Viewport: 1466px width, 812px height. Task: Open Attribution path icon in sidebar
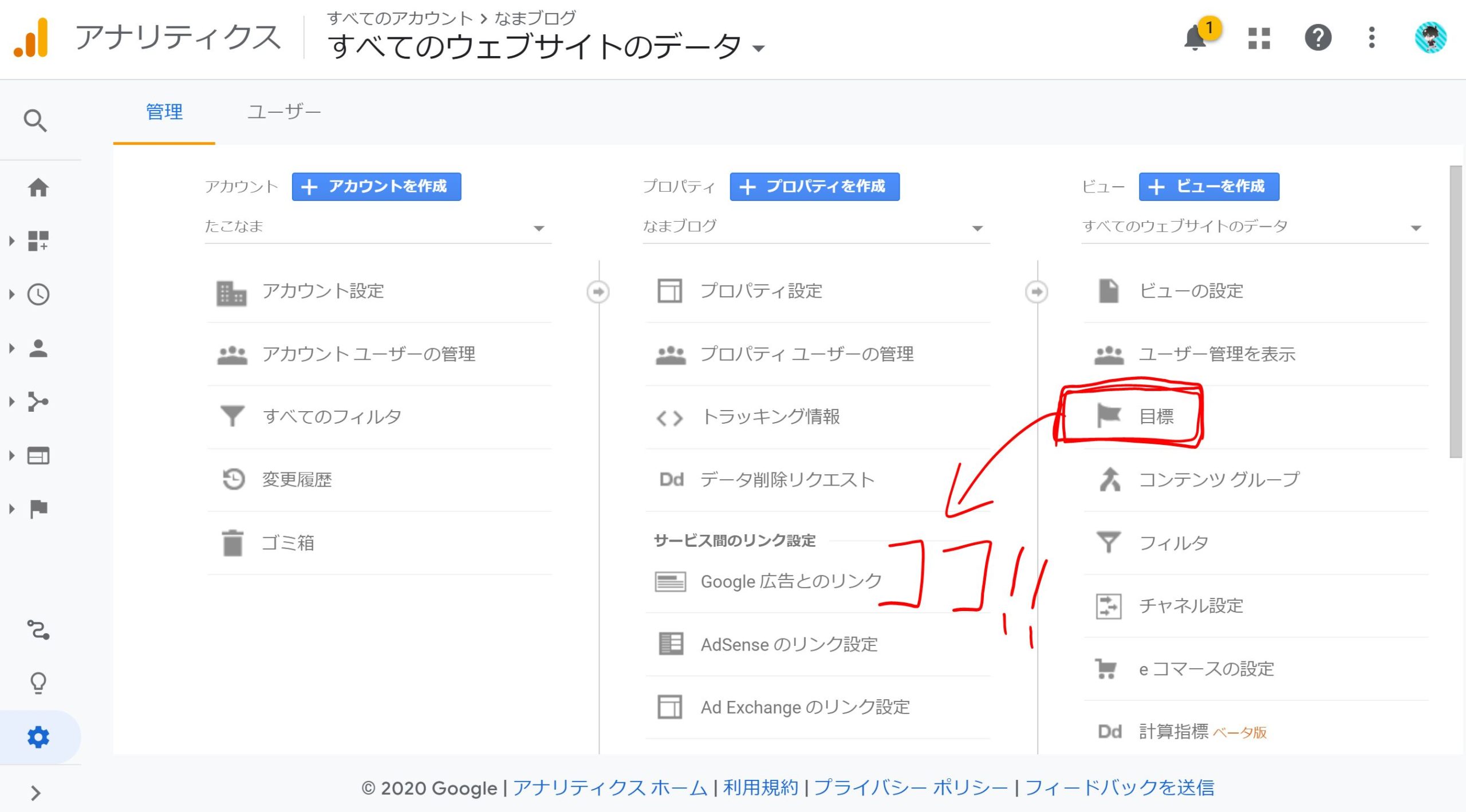click(38, 629)
